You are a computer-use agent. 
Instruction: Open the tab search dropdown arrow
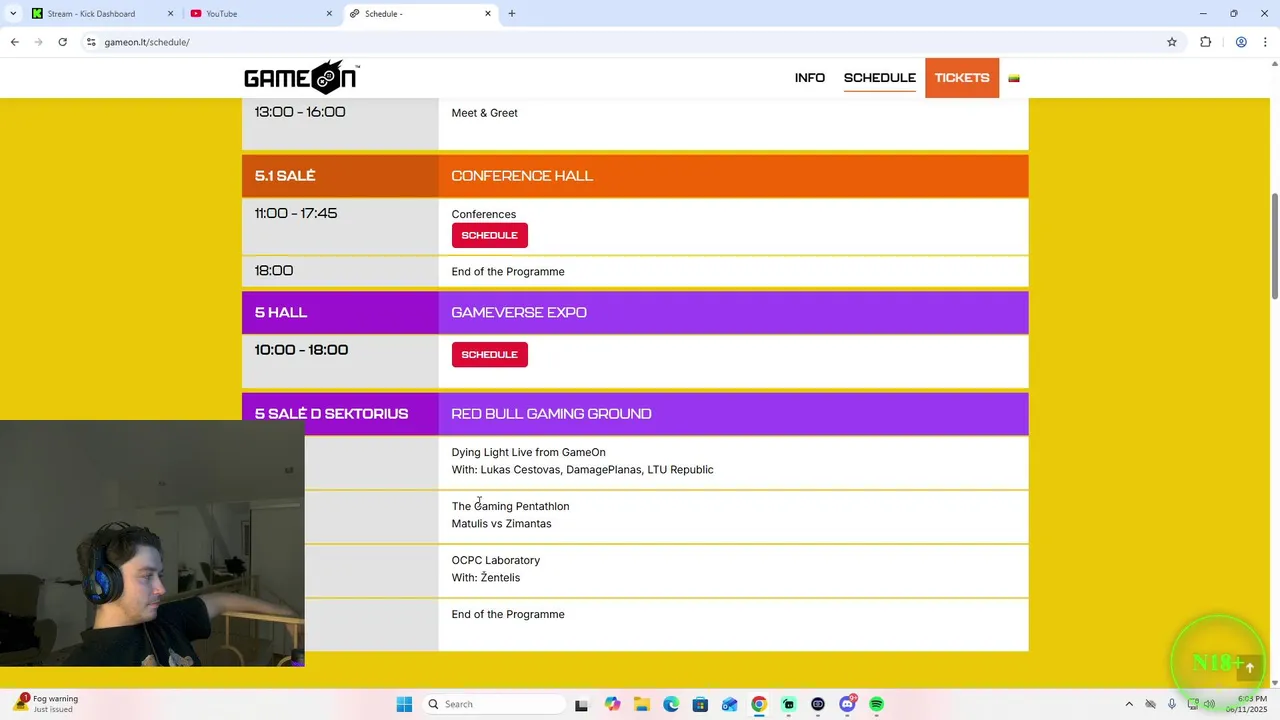tap(13, 14)
